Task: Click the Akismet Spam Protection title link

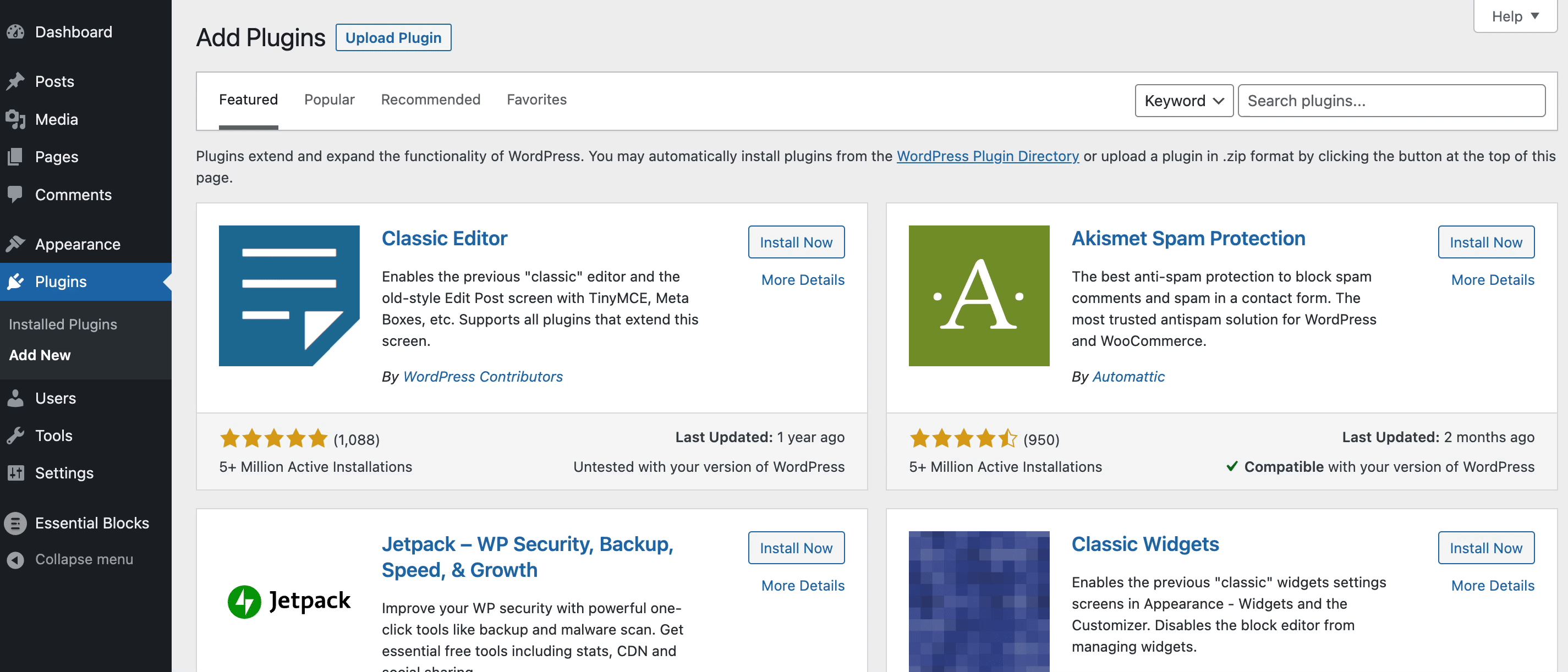Action: pyautogui.click(x=1188, y=239)
